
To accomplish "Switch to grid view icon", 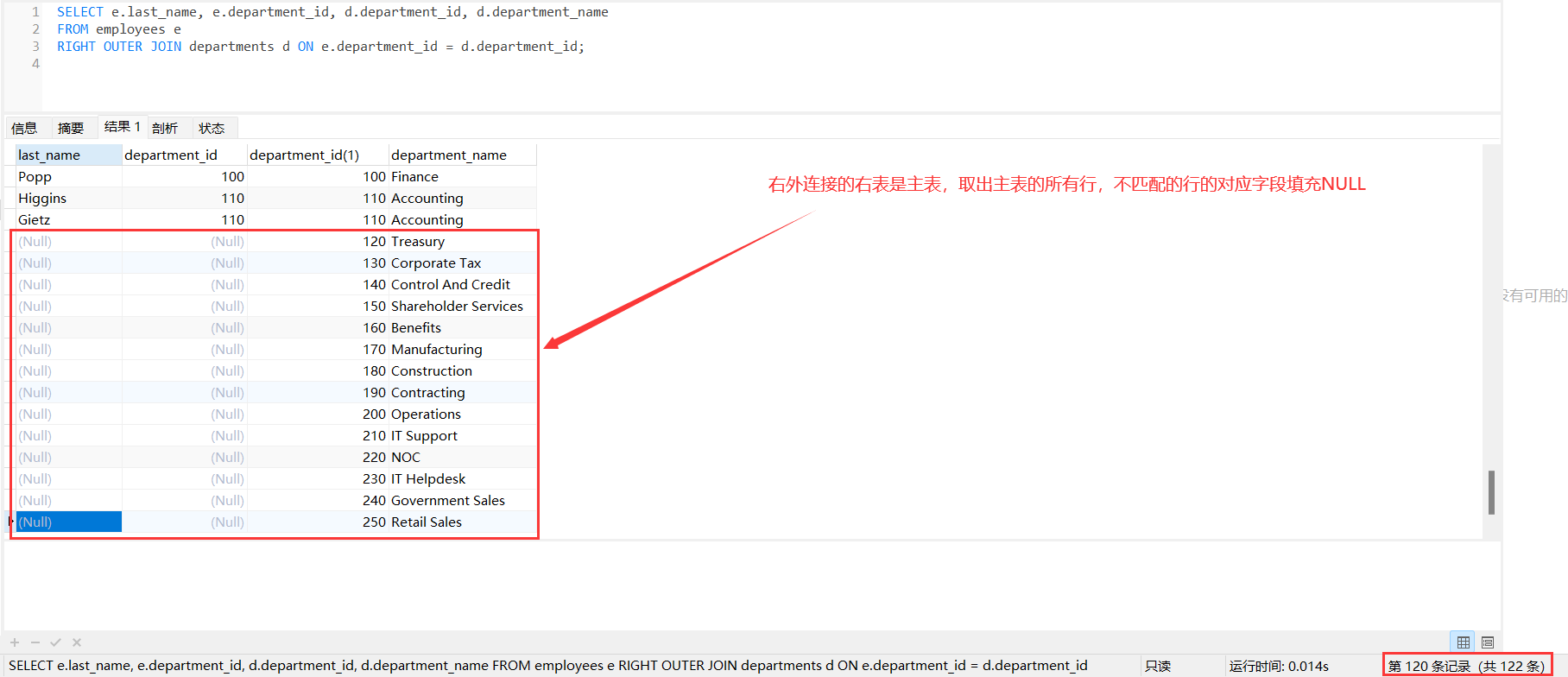I will (x=1464, y=642).
